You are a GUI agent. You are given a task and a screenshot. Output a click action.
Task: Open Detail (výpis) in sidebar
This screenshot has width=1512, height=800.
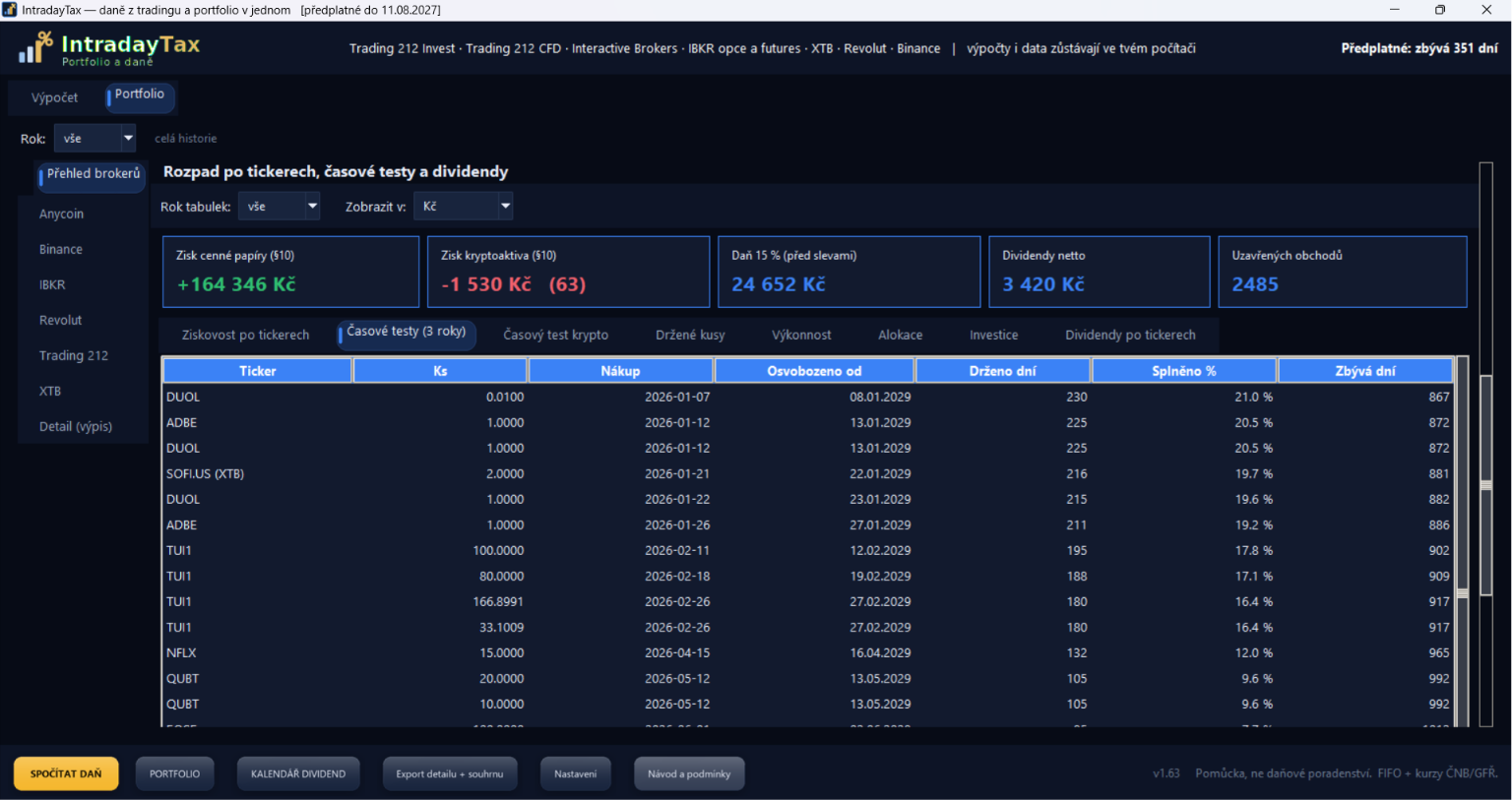(76, 426)
